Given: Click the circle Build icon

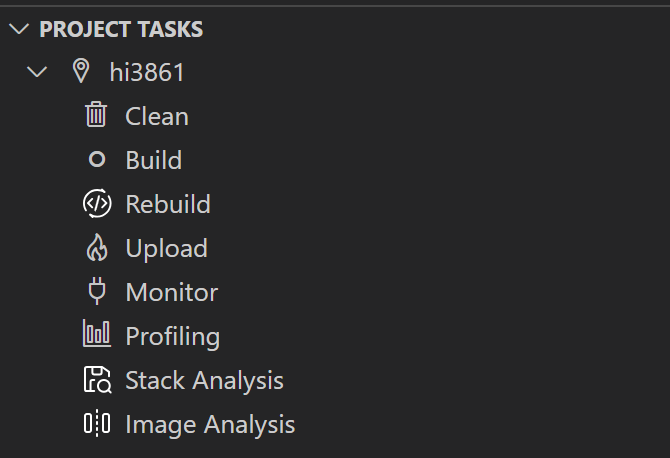Looking at the screenshot, I should [97, 159].
